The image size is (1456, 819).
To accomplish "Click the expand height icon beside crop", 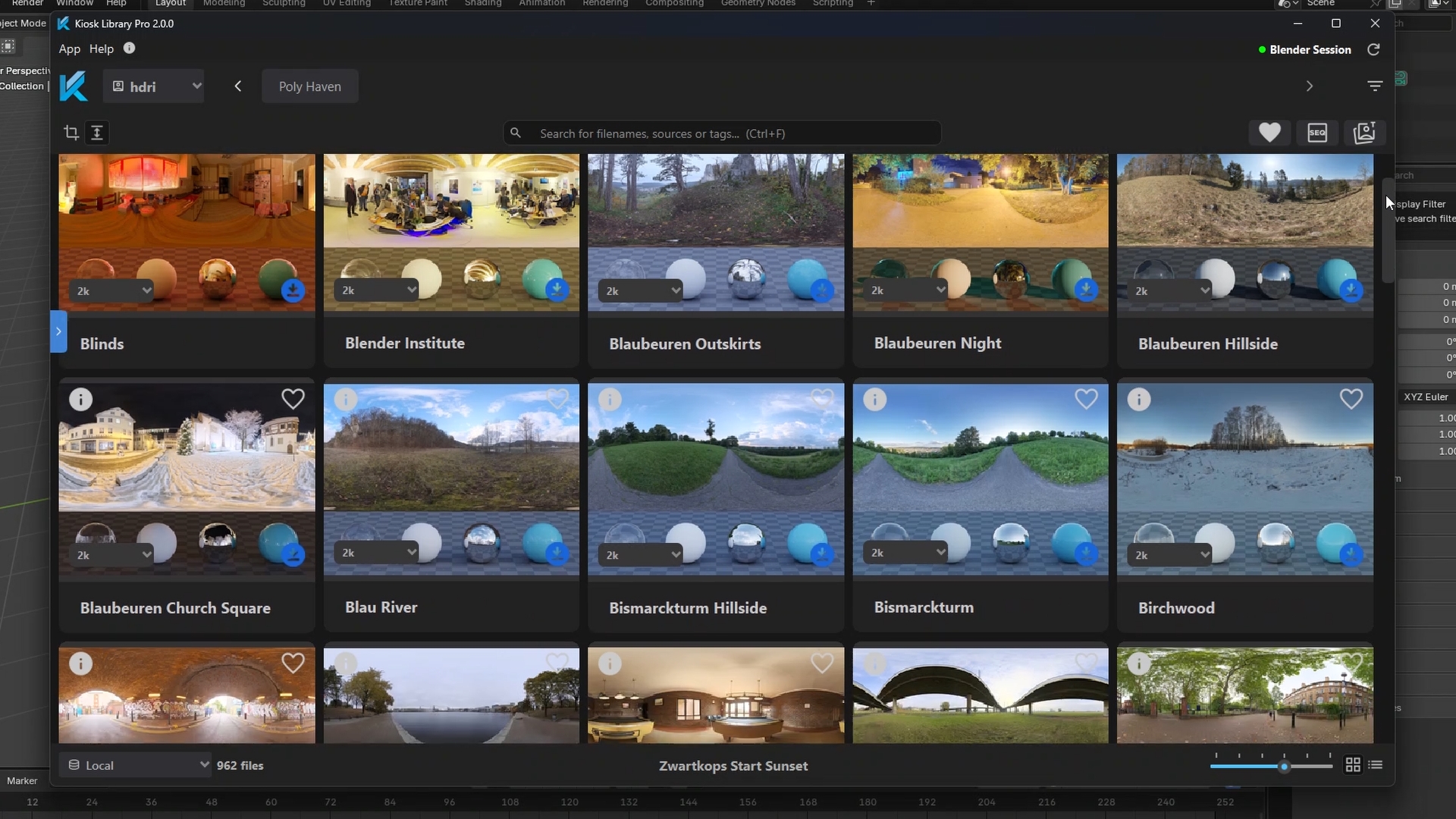I will point(97,133).
